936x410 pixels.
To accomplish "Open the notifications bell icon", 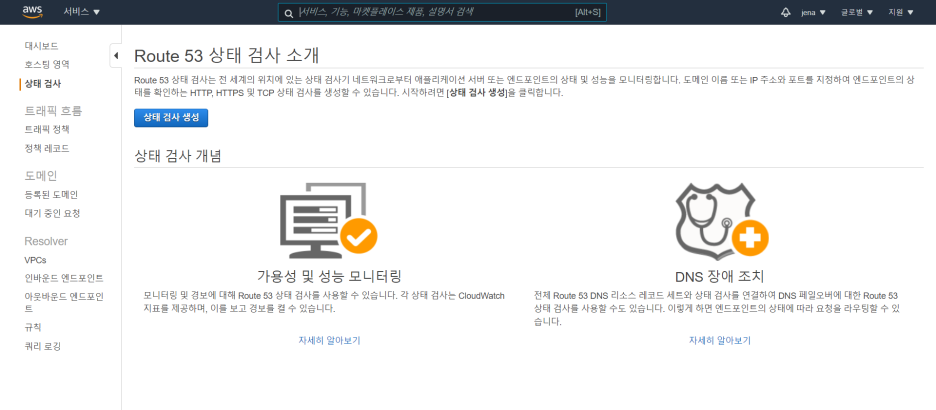I will (786, 12).
